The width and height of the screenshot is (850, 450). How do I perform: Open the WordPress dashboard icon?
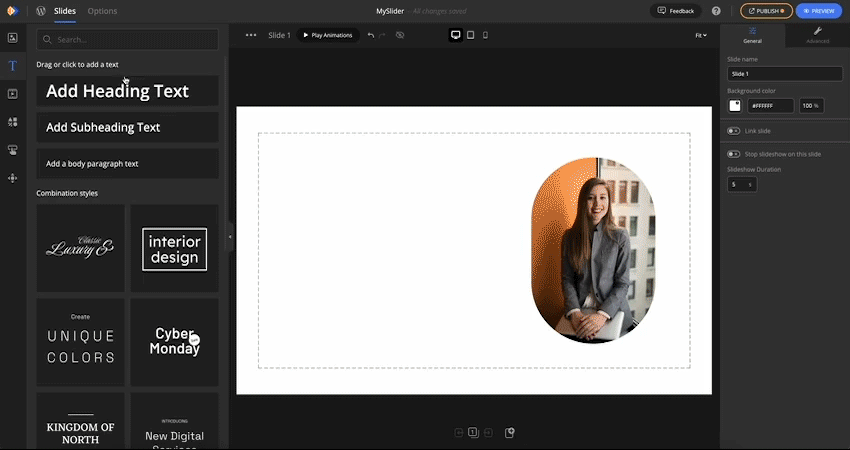[x=41, y=11]
